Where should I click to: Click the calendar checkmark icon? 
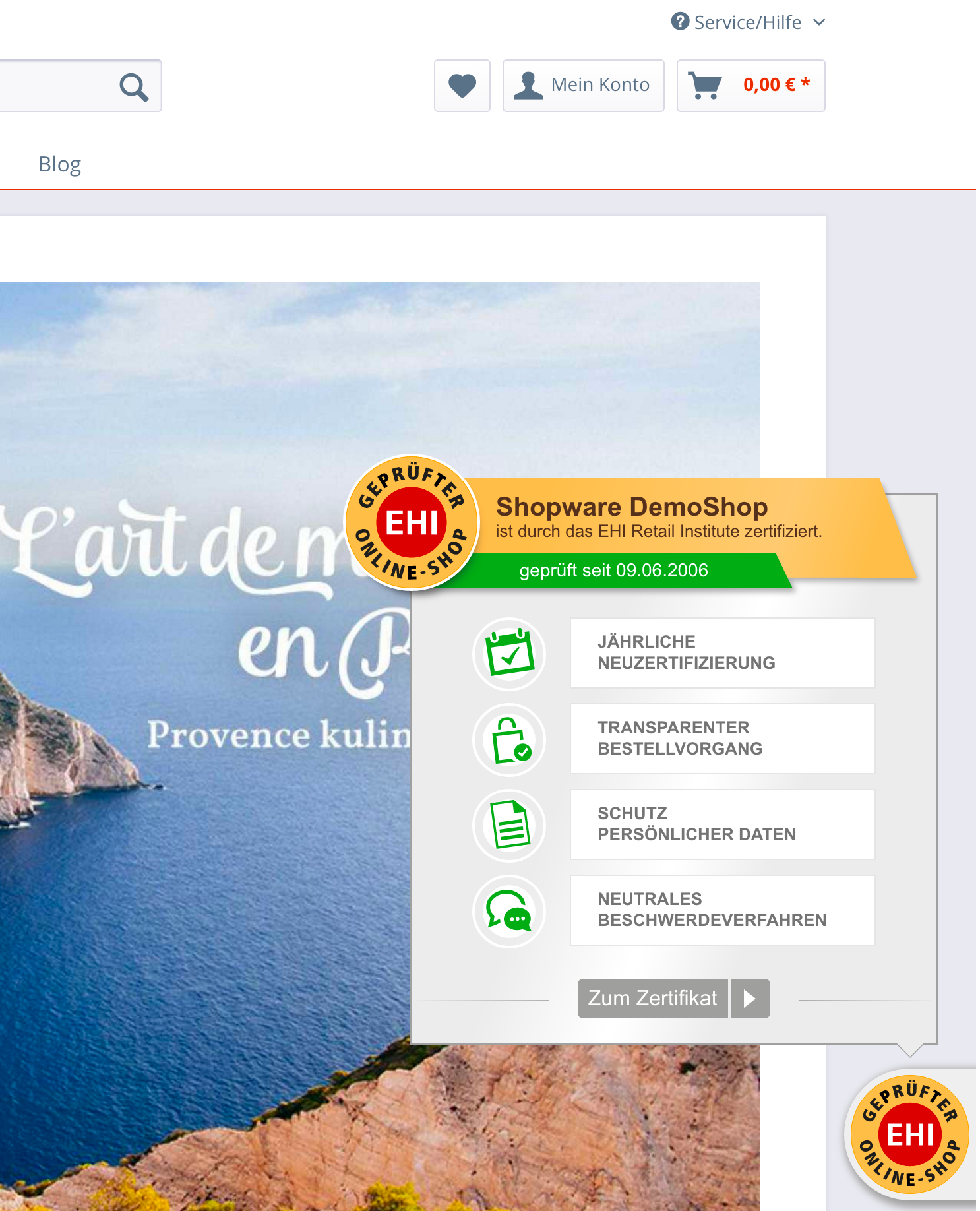pyautogui.click(x=509, y=654)
